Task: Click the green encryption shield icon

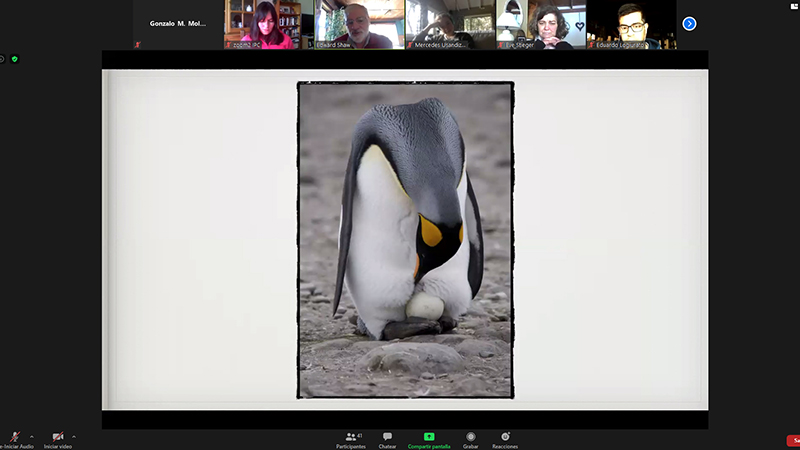Action: [15, 59]
